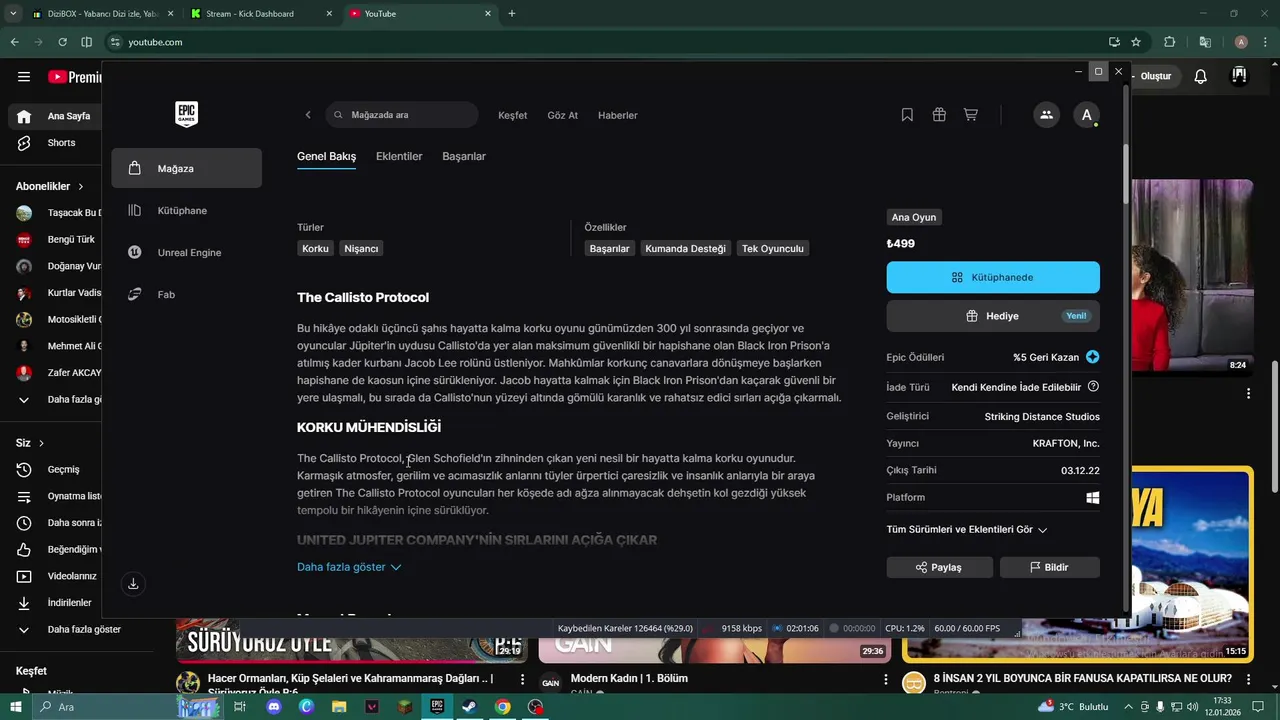Open the shopping cart in Epic launcher
The width and height of the screenshot is (1280, 720).
[970, 115]
